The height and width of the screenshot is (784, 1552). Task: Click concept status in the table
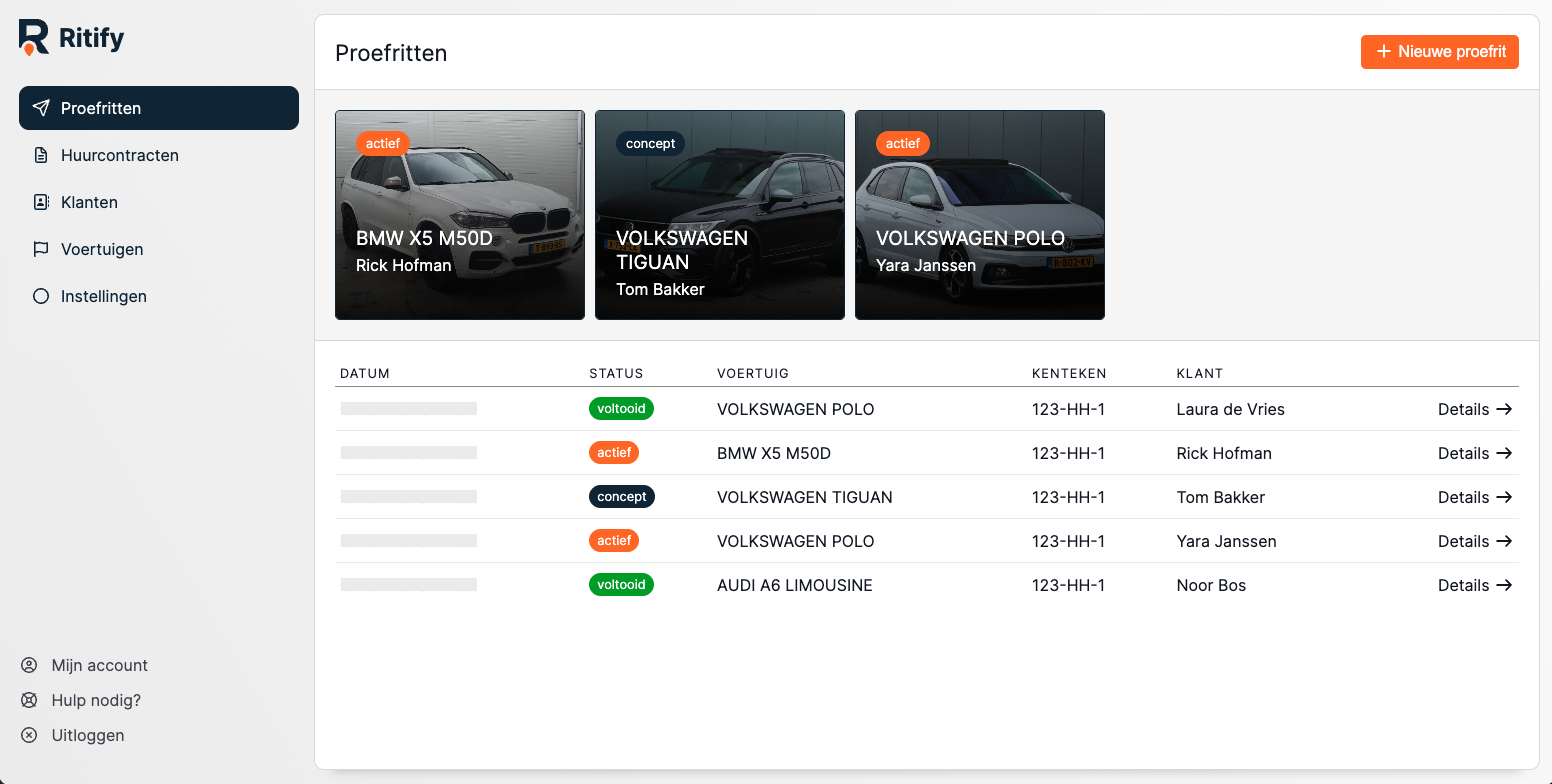(x=622, y=496)
